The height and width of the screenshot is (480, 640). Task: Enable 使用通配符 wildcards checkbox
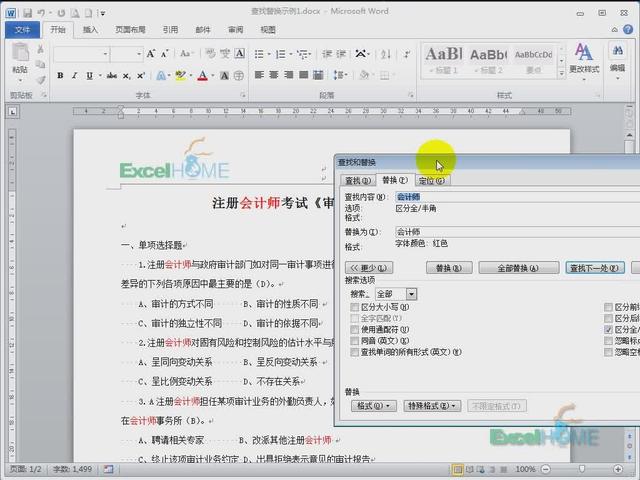point(355,329)
